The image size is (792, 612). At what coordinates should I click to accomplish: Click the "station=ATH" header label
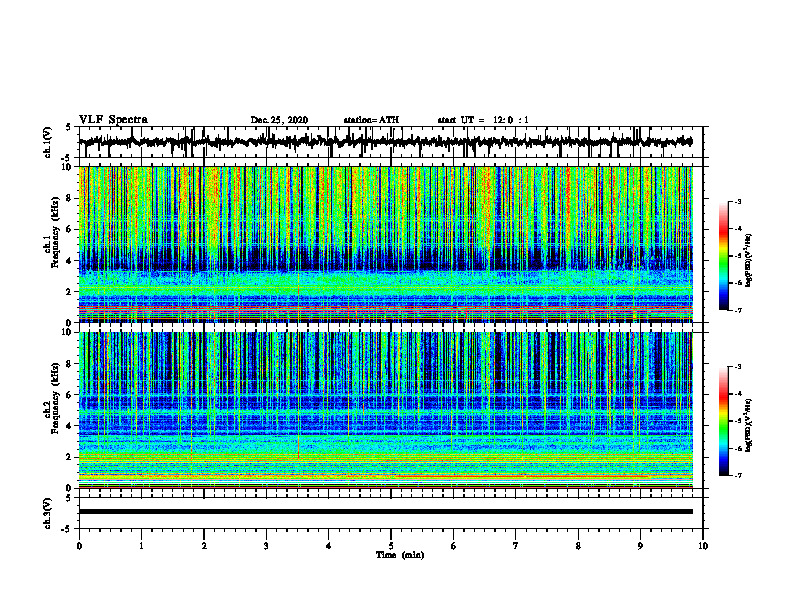tap(371, 120)
